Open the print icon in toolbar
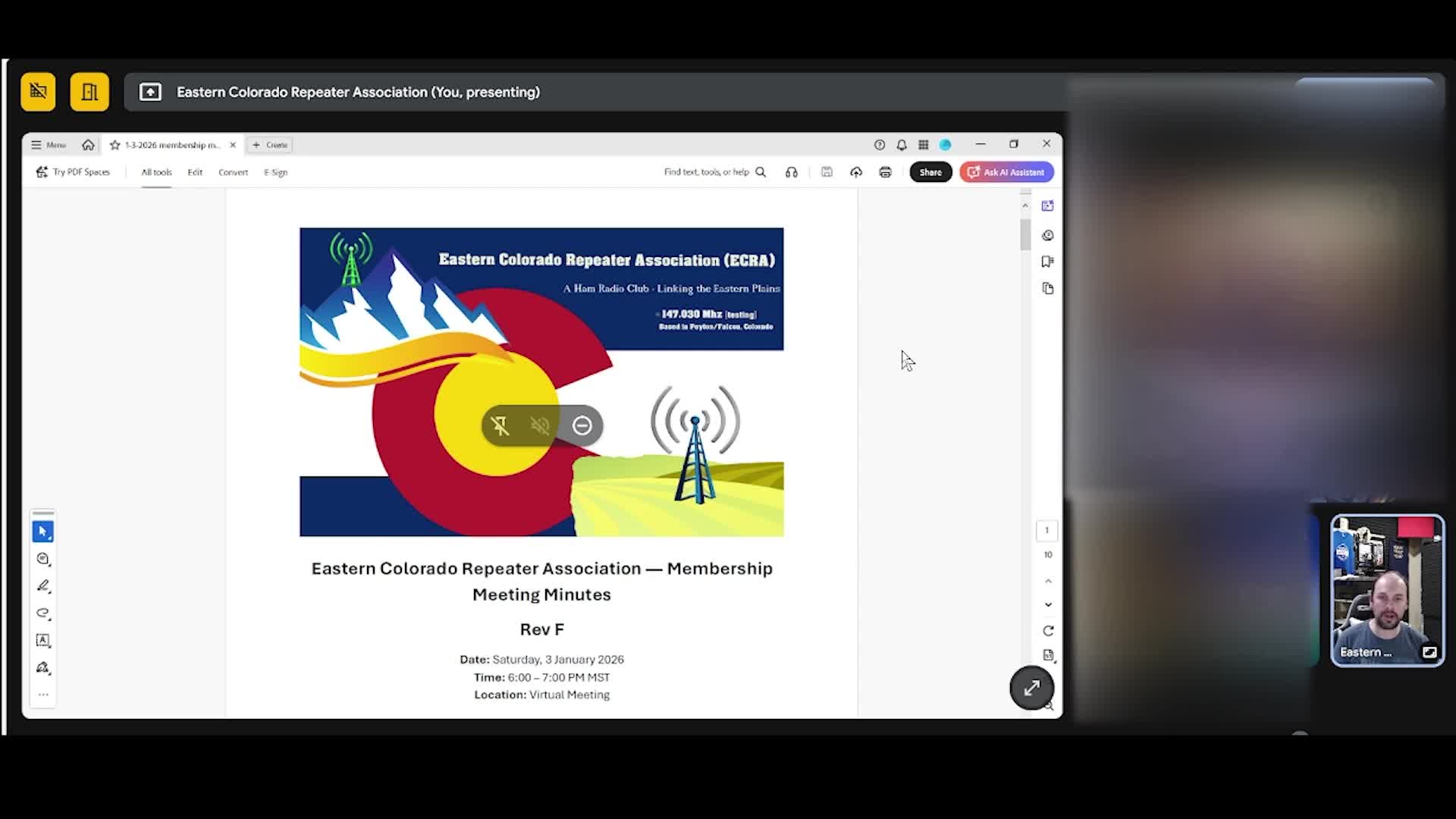This screenshot has height=819, width=1456. (x=885, y=172)
